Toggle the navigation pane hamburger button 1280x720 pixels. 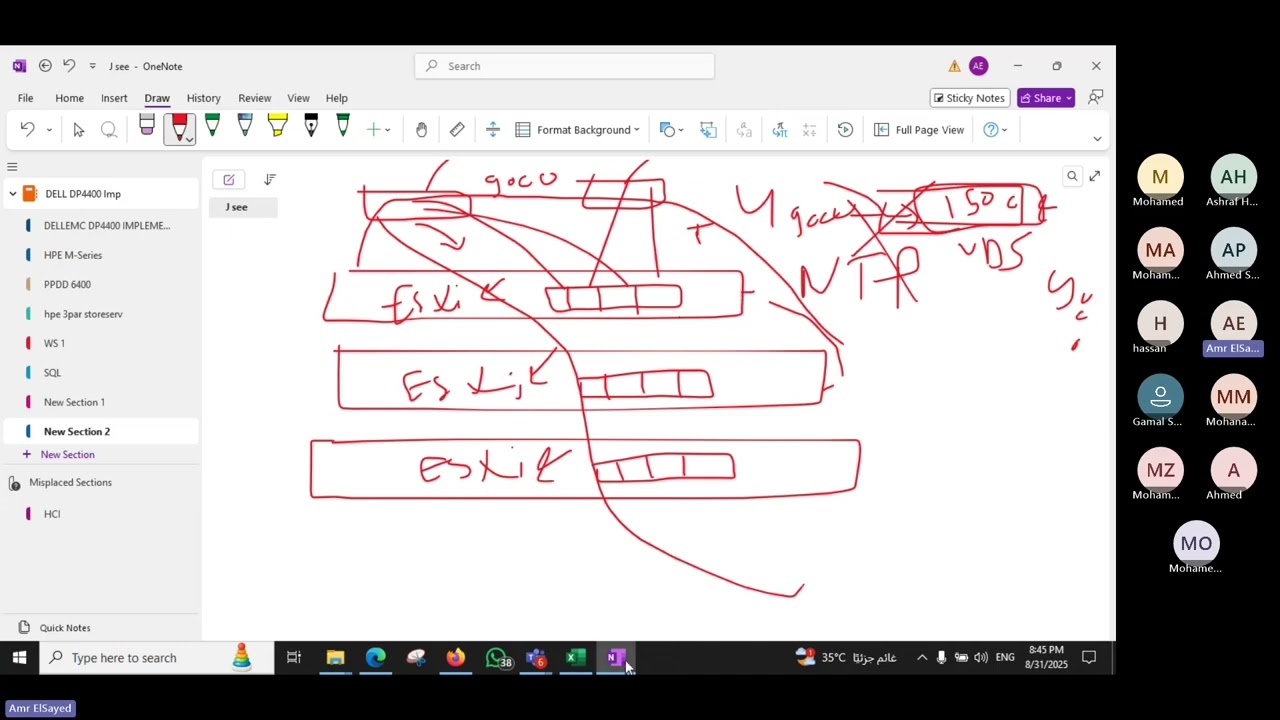click(12, 167)
